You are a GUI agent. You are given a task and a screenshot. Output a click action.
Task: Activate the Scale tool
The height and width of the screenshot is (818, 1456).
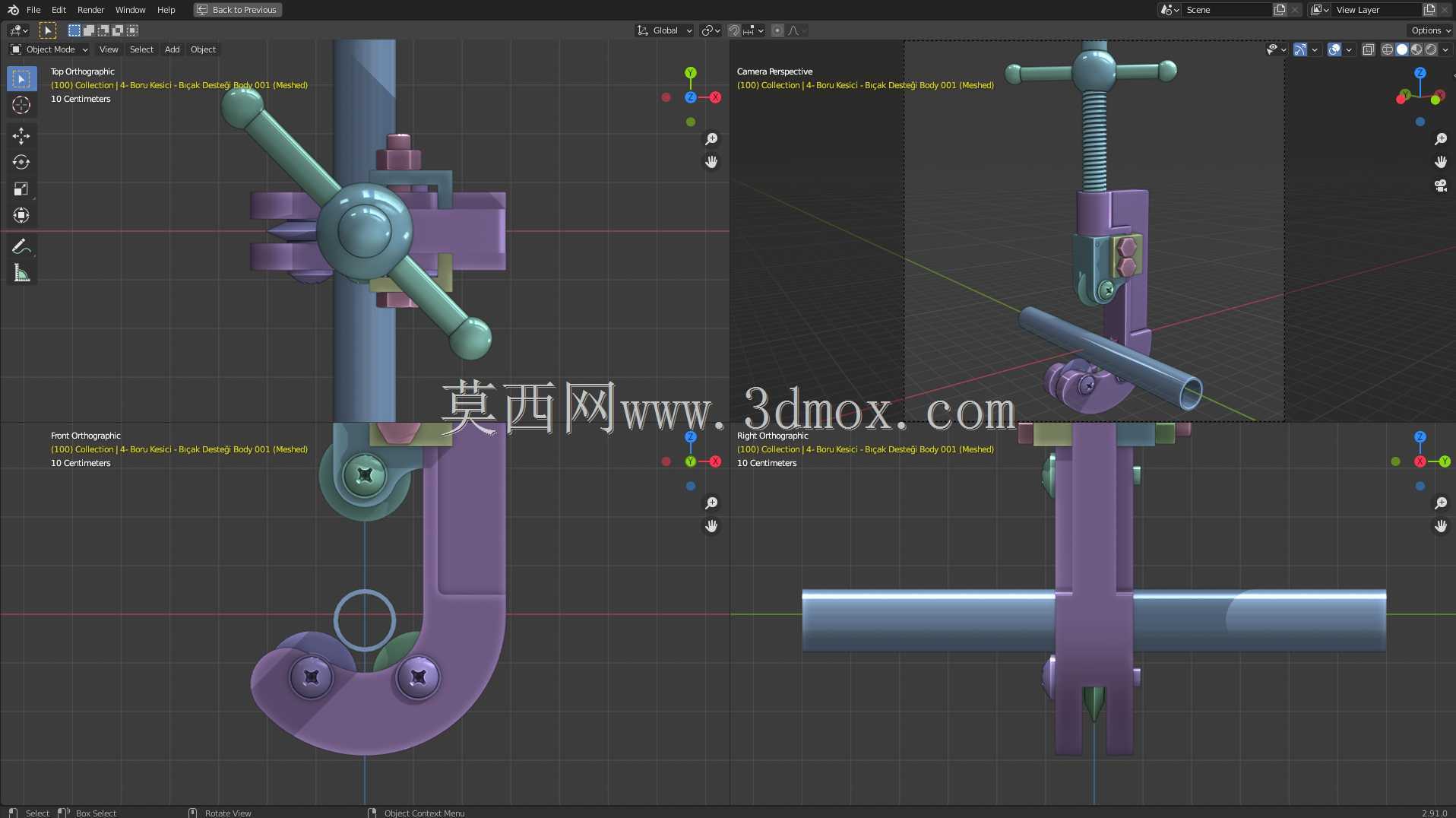pyautogui.click(x=21, y=189)
